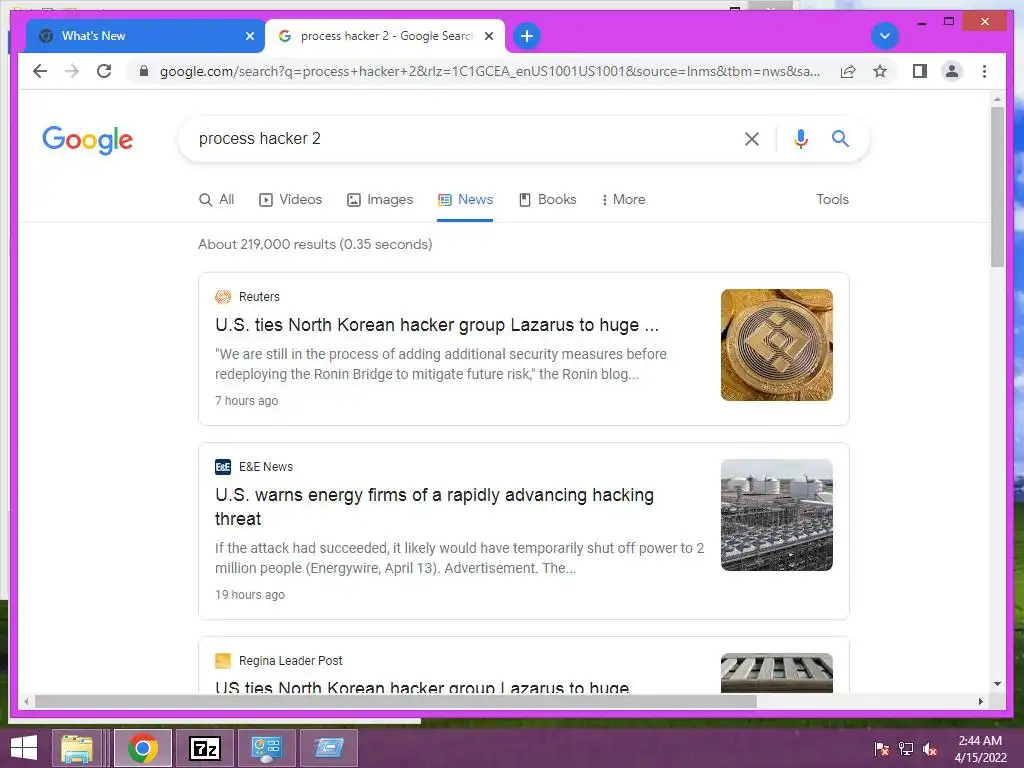Minimize the Chrome window
This screenshot has height=768, width=1024.
tap(921, 22)
